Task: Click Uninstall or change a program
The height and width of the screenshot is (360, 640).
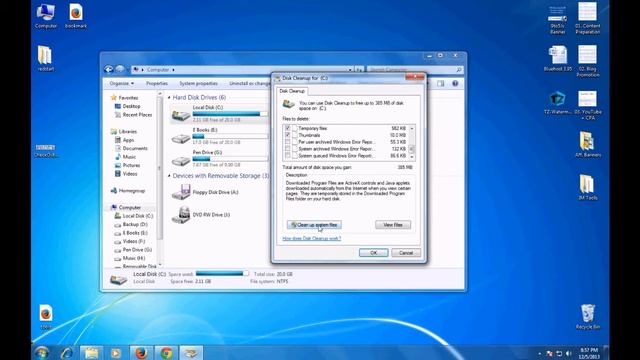Action: pyautogui.click(x=249, y=83)
